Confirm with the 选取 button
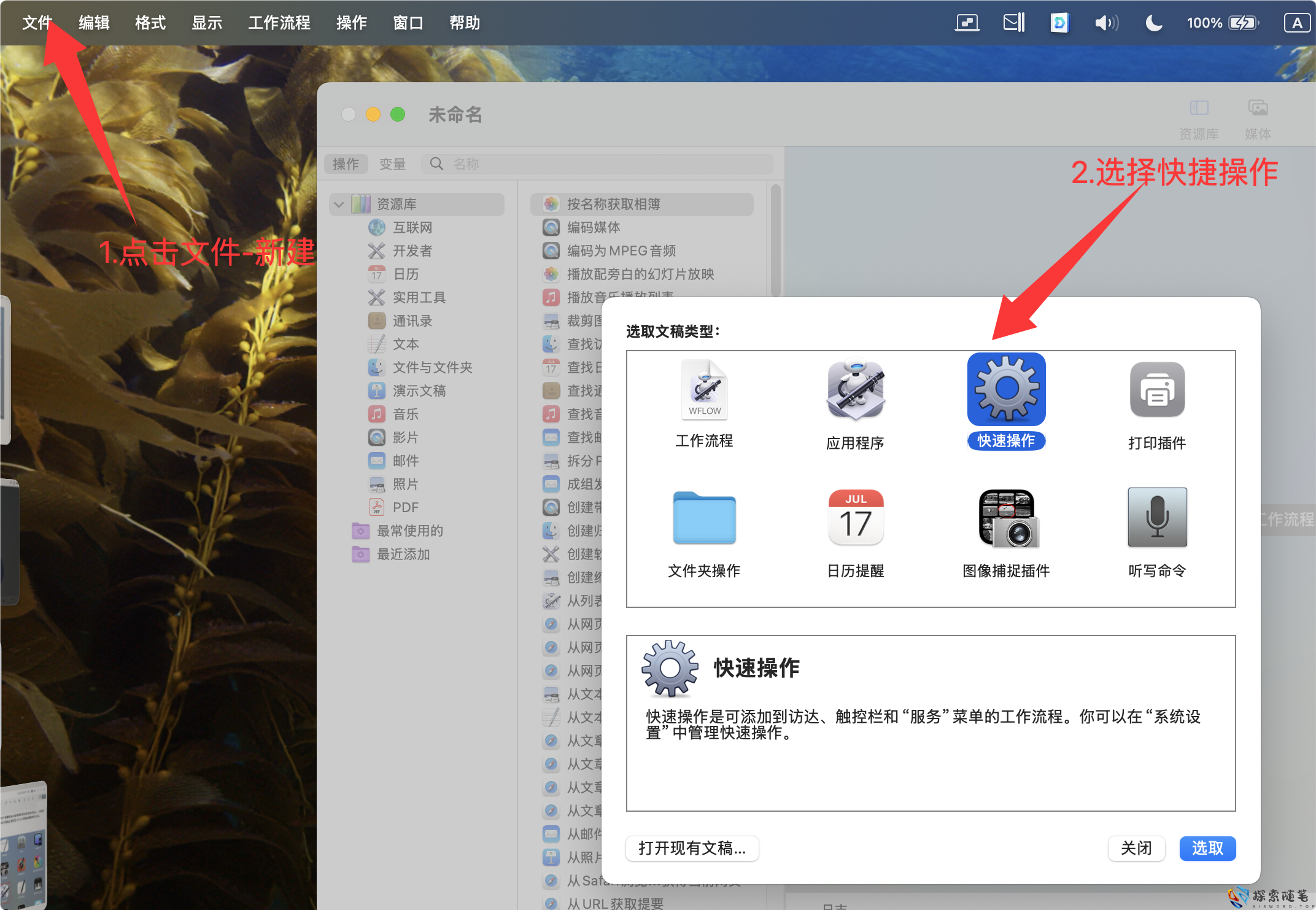Image resolution: width=1316 pixels, height=910 pixels. pyautogui.click(x=1207, y=848)
